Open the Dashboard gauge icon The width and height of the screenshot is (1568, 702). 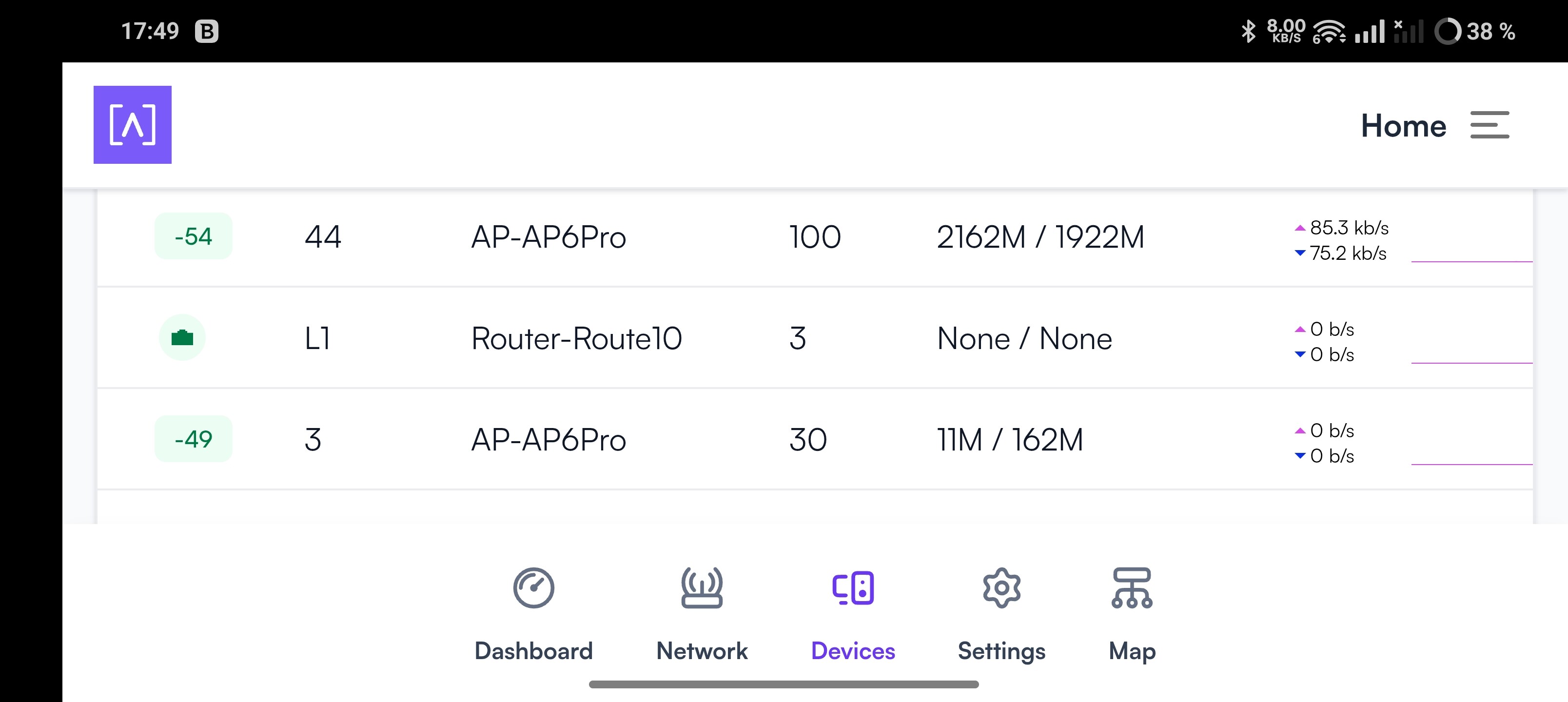(x=533, y=588)
